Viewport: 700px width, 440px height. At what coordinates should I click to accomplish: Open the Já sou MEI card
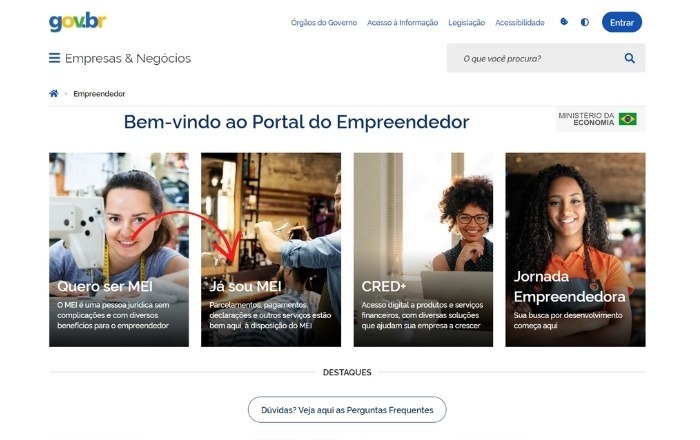[x=271, y=249]
